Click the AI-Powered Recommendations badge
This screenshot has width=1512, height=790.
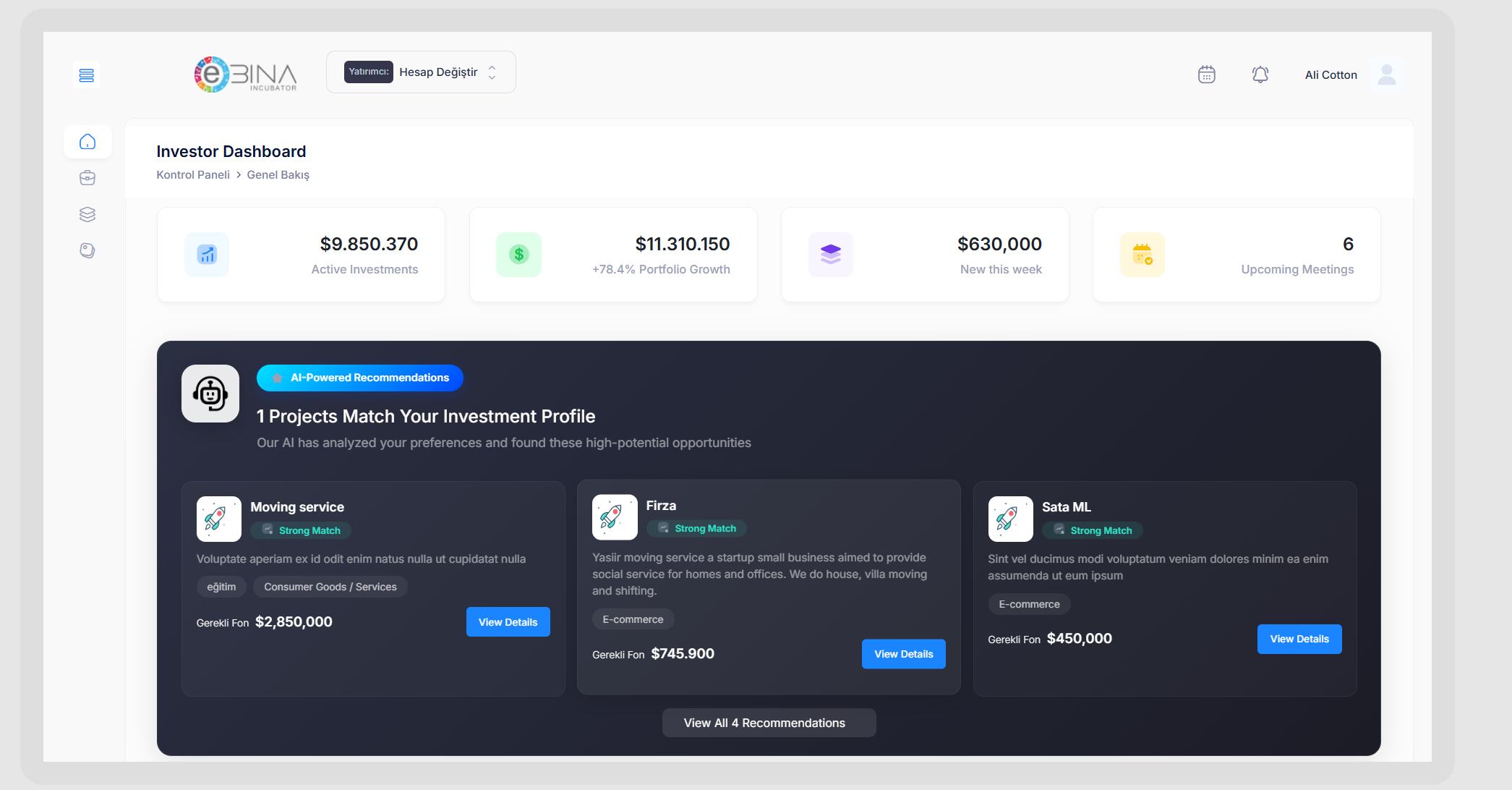click(359, 377)
